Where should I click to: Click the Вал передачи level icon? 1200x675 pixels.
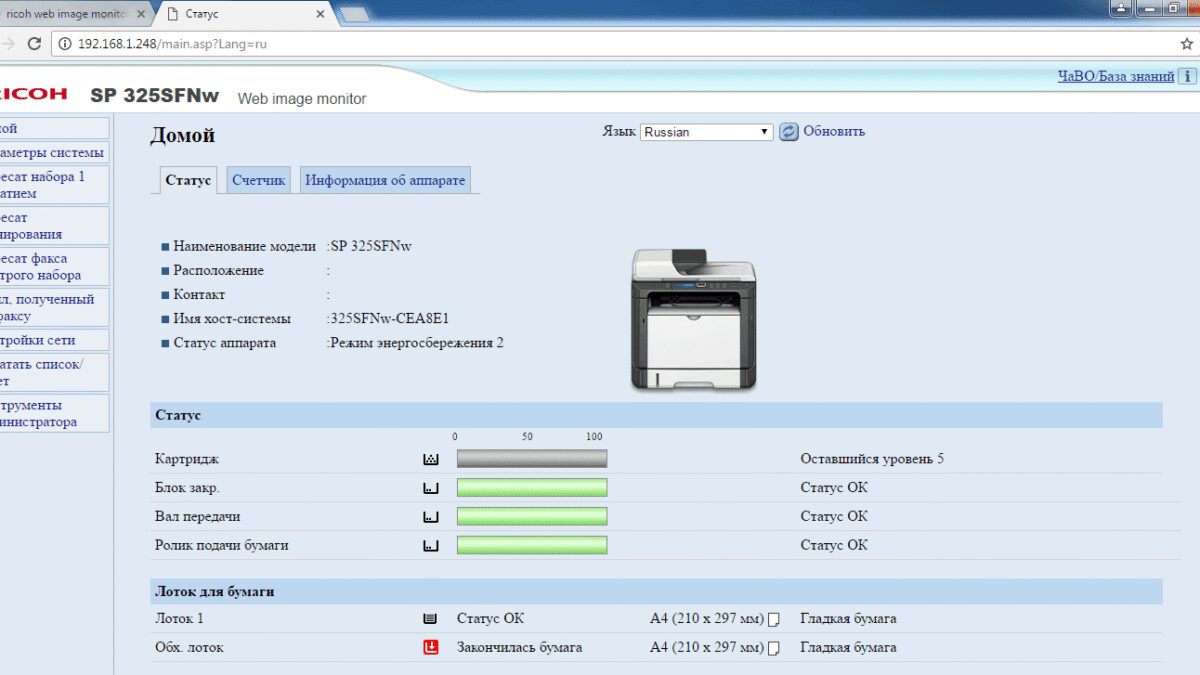[x=431, y=517]
